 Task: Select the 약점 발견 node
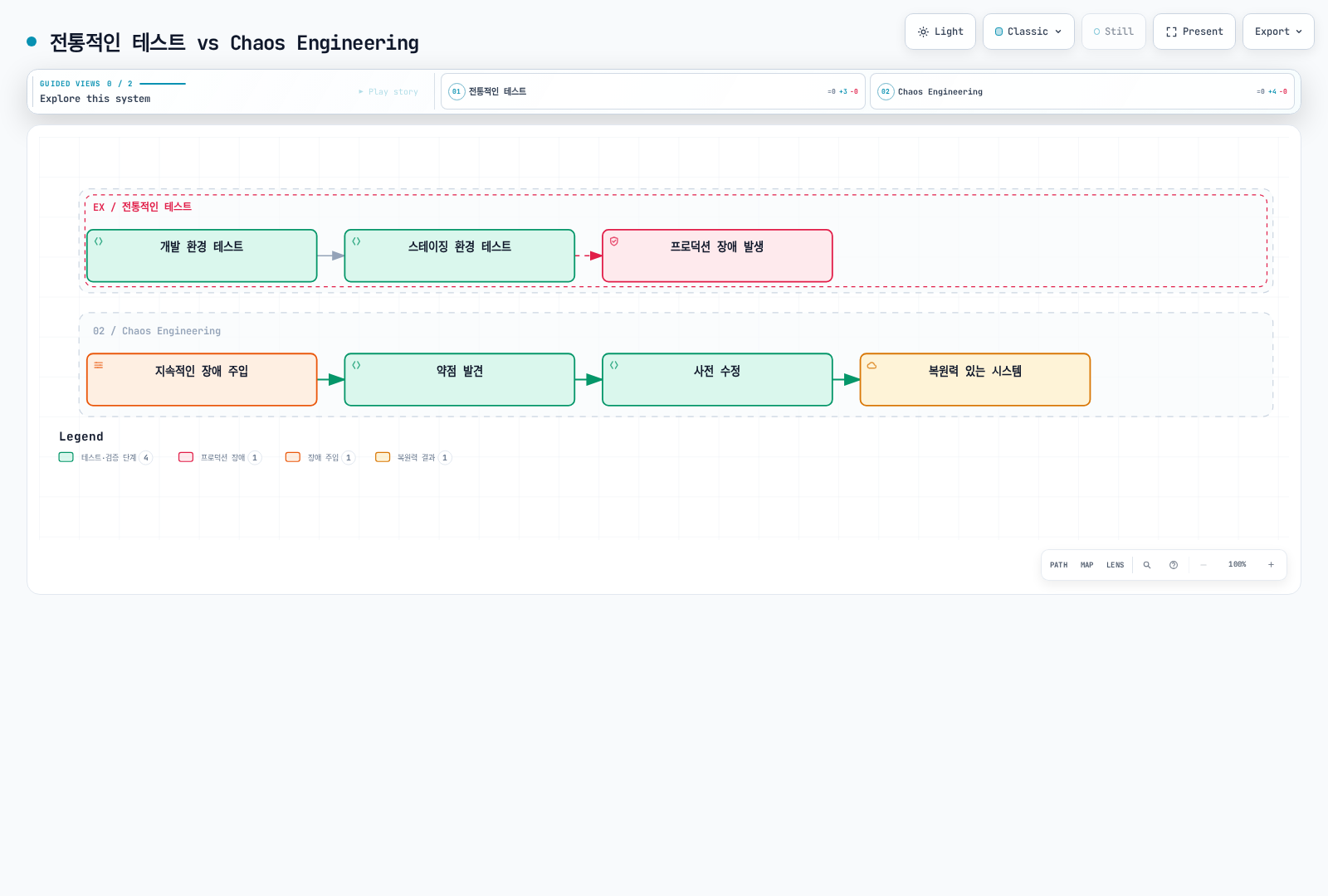[460, 380]
